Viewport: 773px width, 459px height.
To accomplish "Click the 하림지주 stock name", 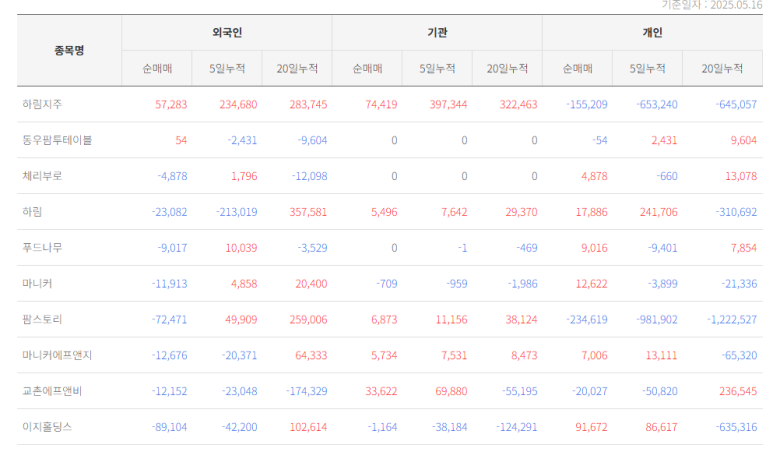I will 42,105.
